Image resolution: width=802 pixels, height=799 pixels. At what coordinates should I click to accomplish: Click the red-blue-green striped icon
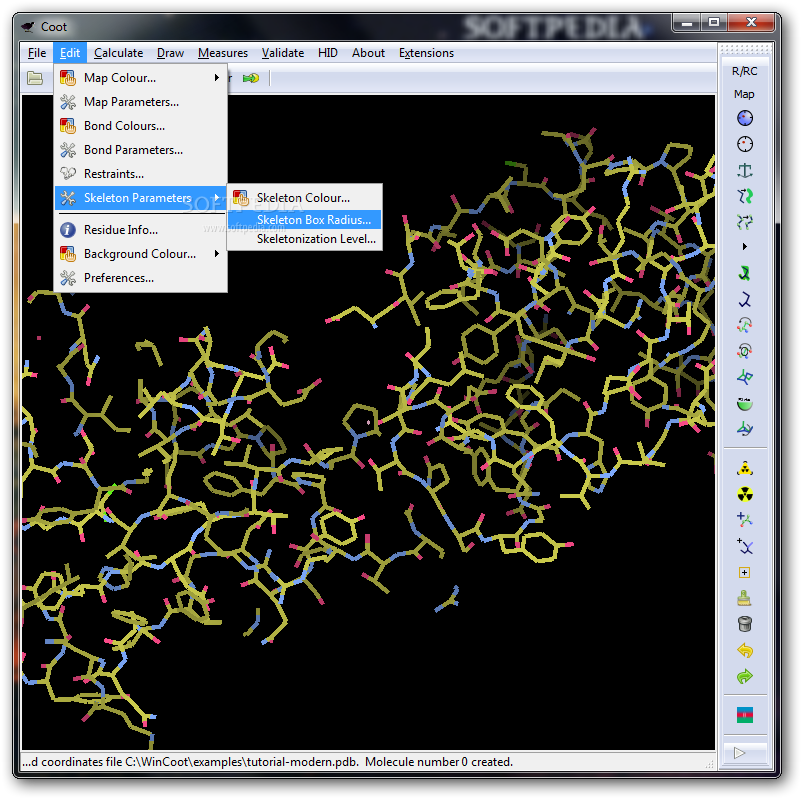pyautogui.click(x=745, y=715)
